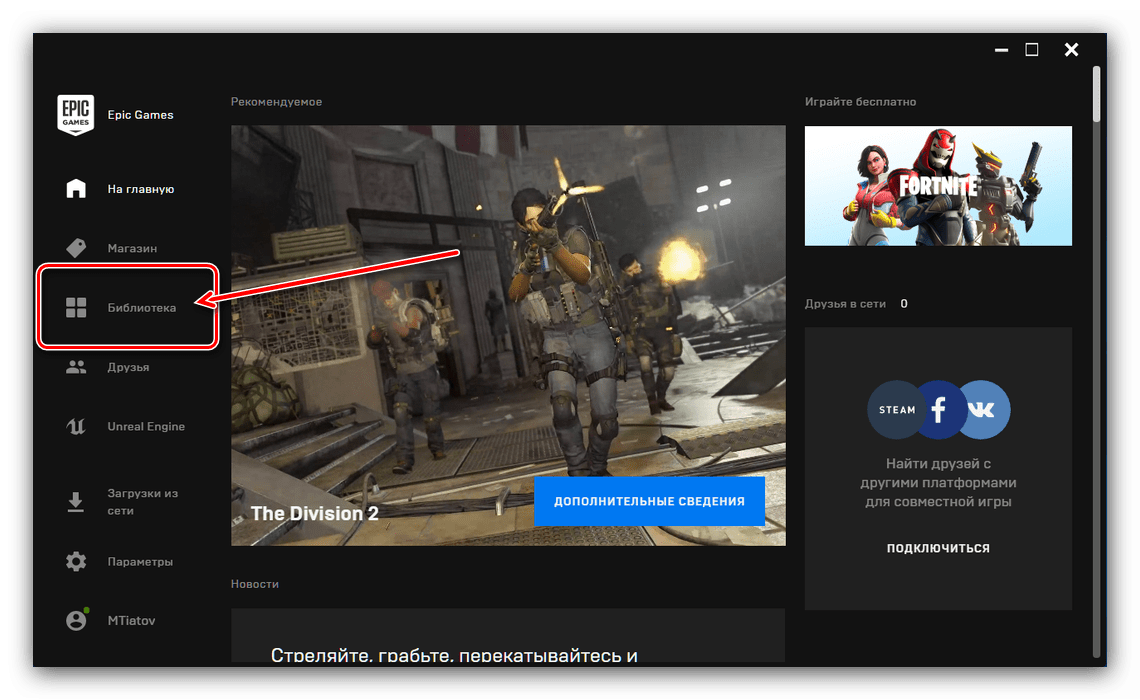Open the Store via tag icon
This screenshot has width=1140, height=700.
76,248
